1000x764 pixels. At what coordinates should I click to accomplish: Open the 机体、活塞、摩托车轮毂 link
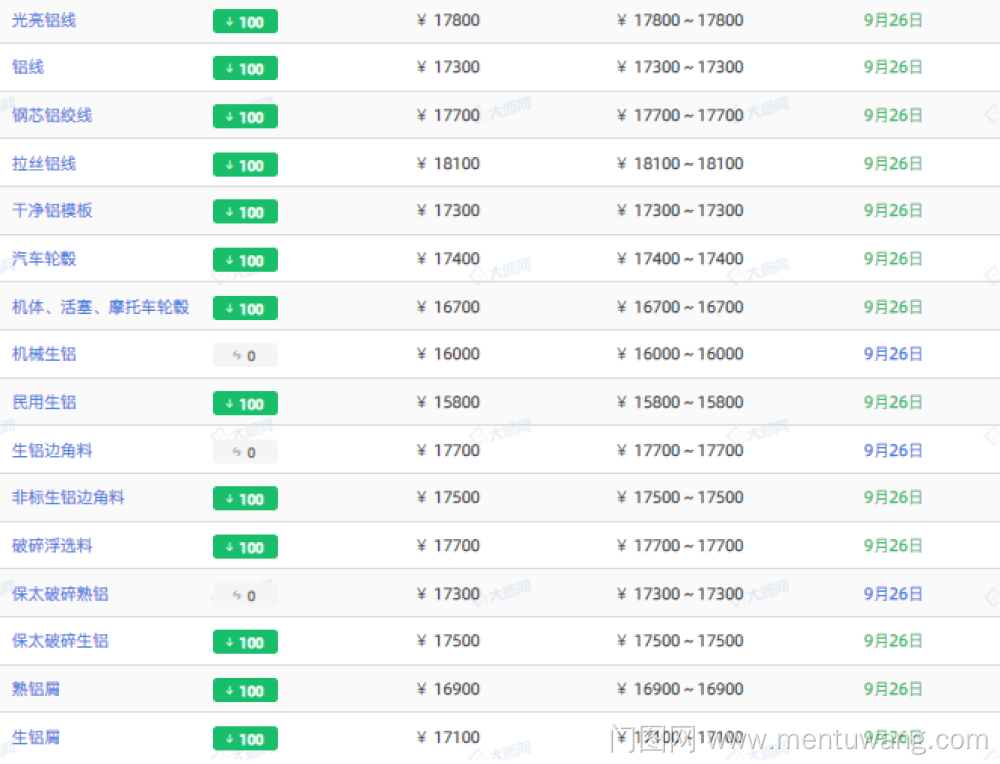coord(100,307)
